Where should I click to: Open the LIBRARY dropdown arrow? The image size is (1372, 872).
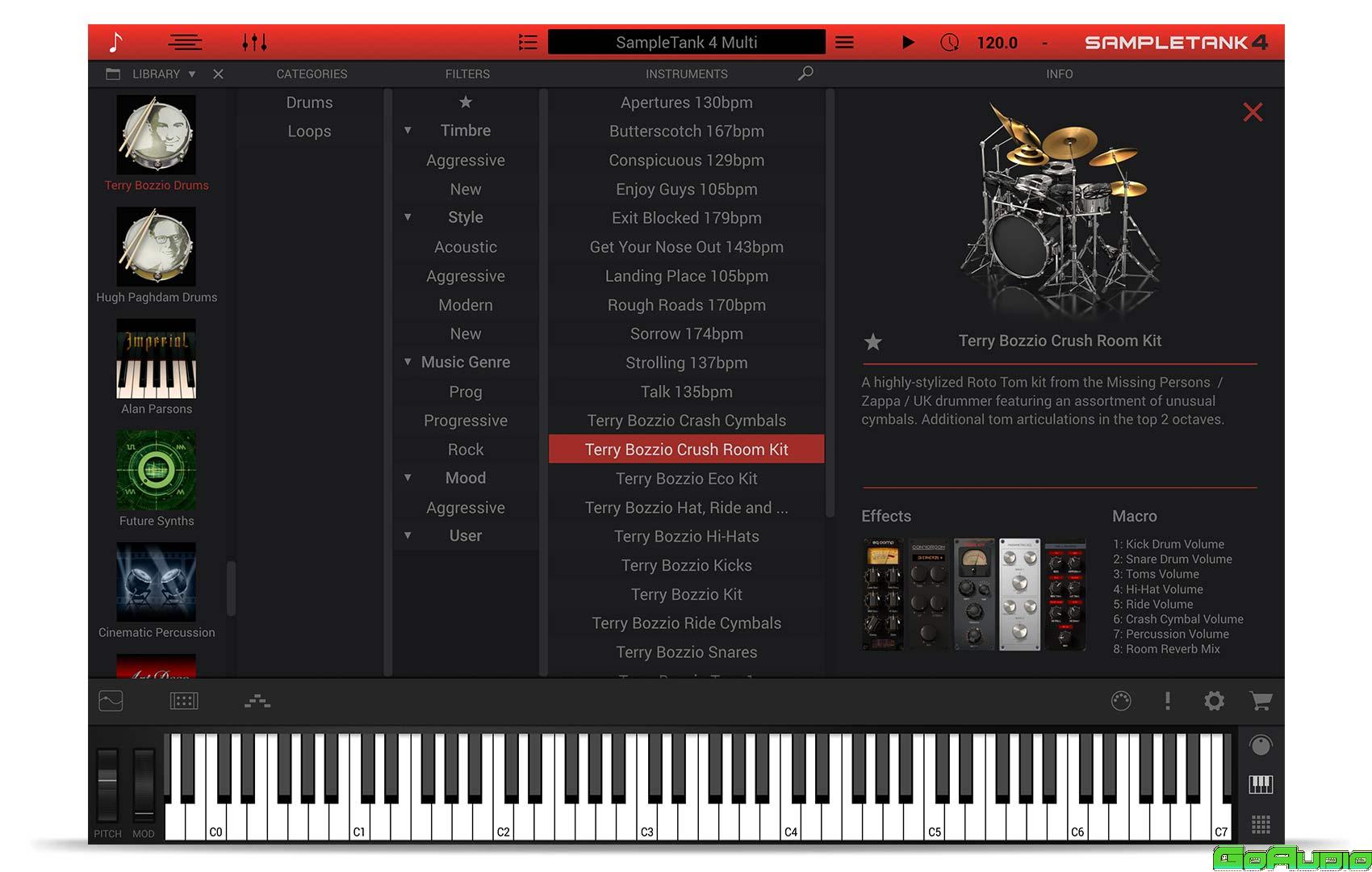pos(192,73)
